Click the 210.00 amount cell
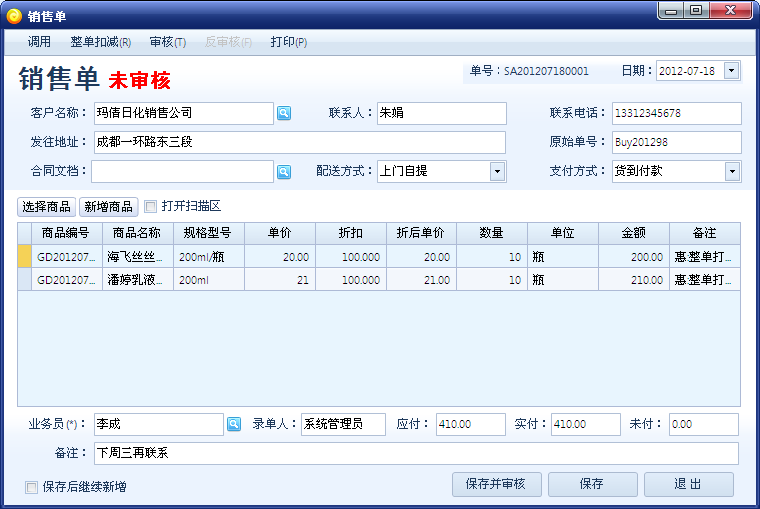 click(634, 280)
